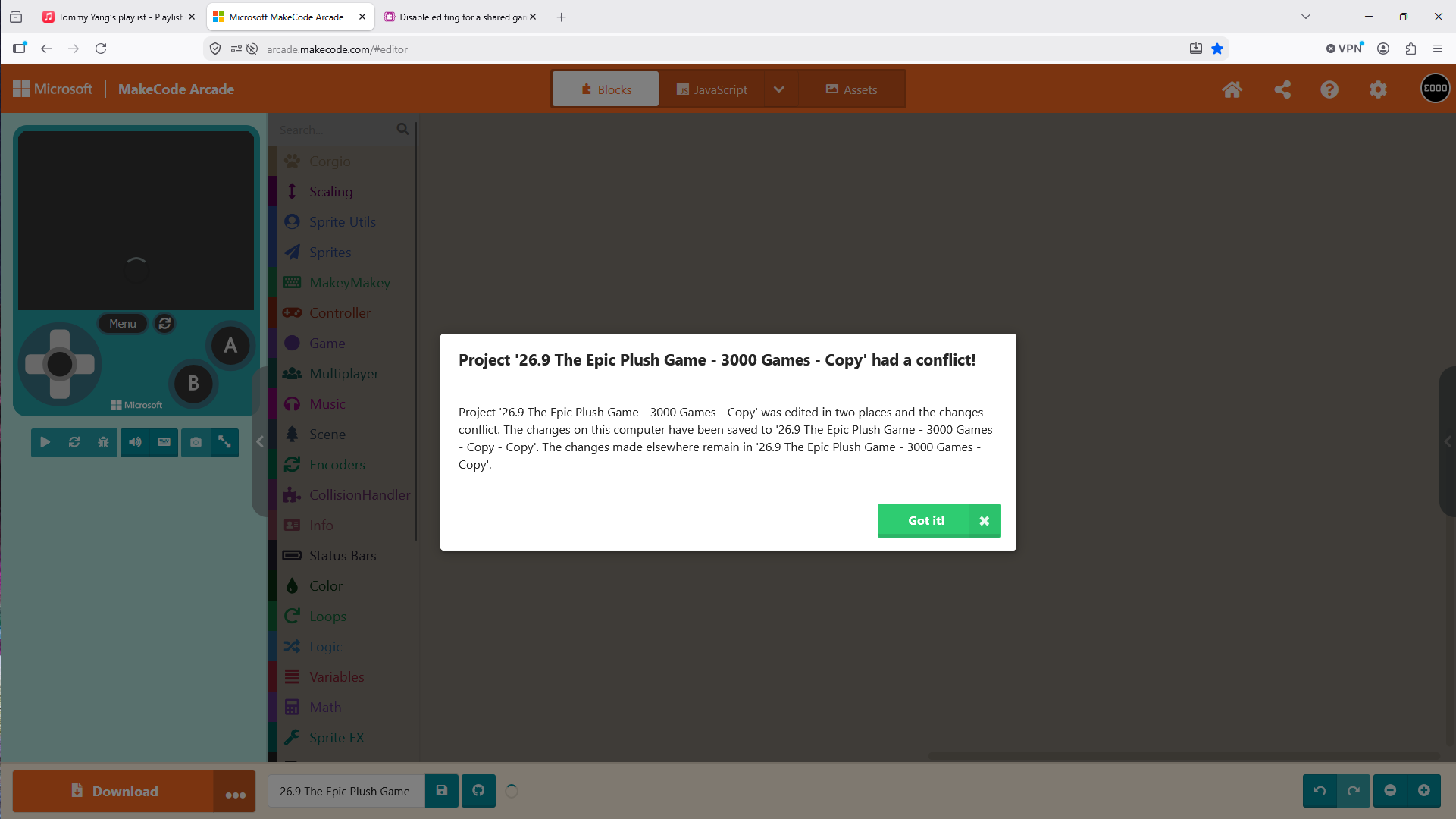Open the Assets tab
The width and height of the screenshot is (1456, 819).
[851, 89]
